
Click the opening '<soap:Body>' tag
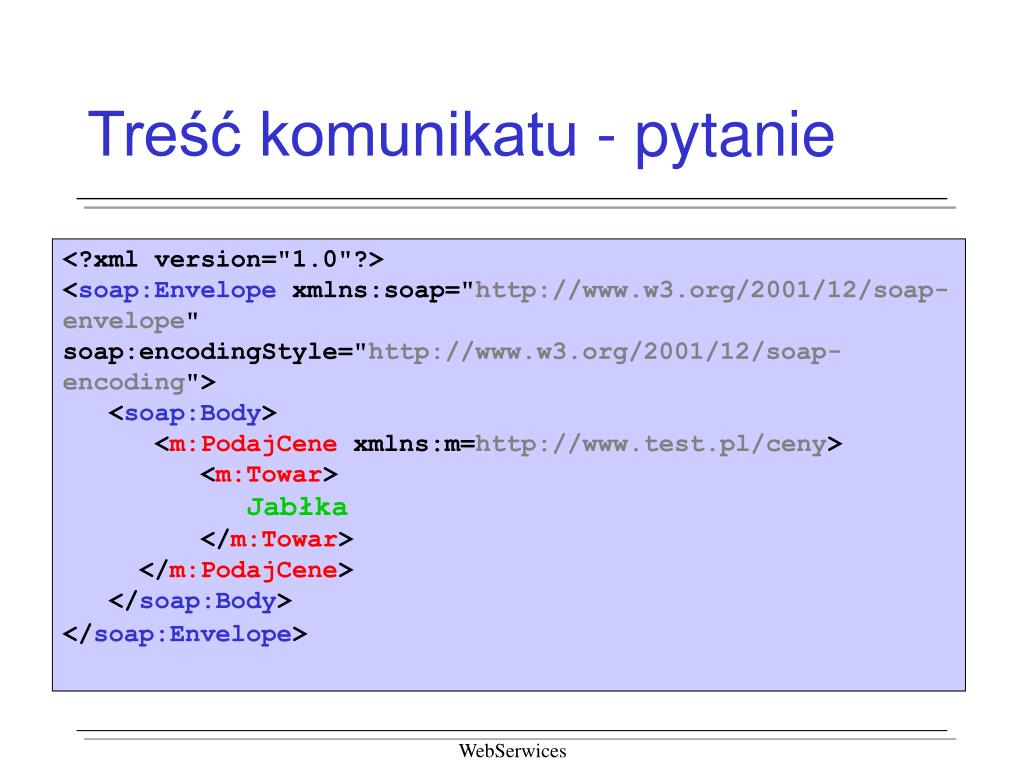[193, 413]
